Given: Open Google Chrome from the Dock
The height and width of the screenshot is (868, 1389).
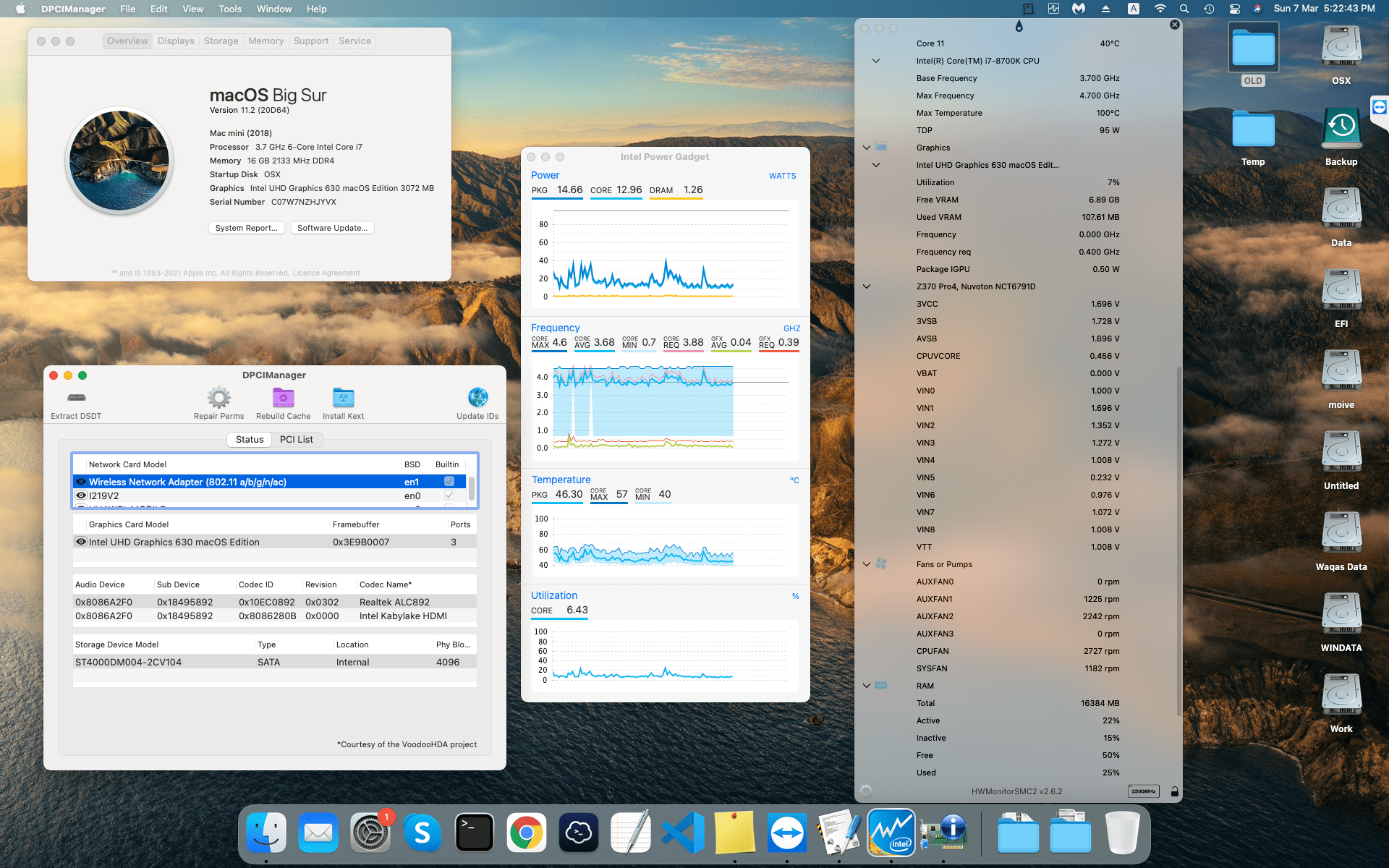Looking at the screenshot, I should (x=527, y=833).
